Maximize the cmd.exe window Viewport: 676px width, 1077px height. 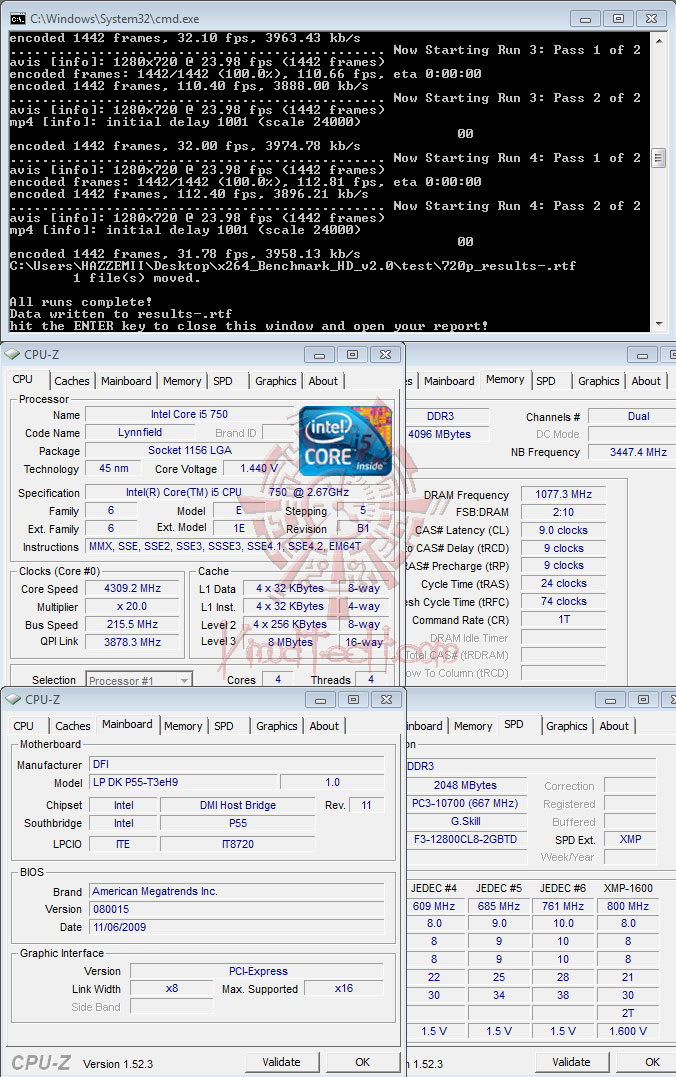pyautogui.click(x=618, y=19)
